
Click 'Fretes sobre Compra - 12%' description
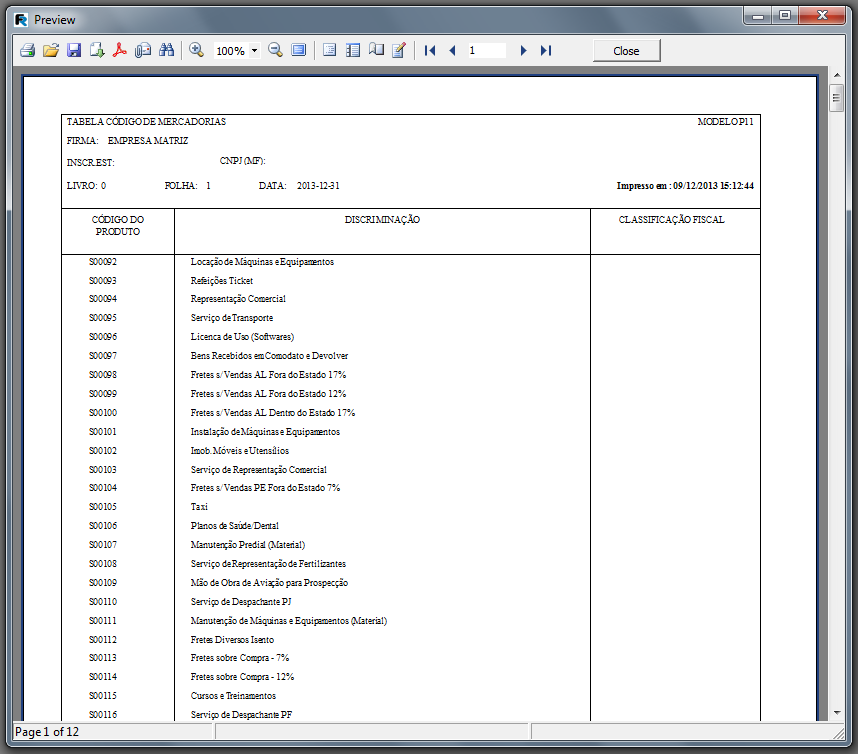tap(242, 677)
